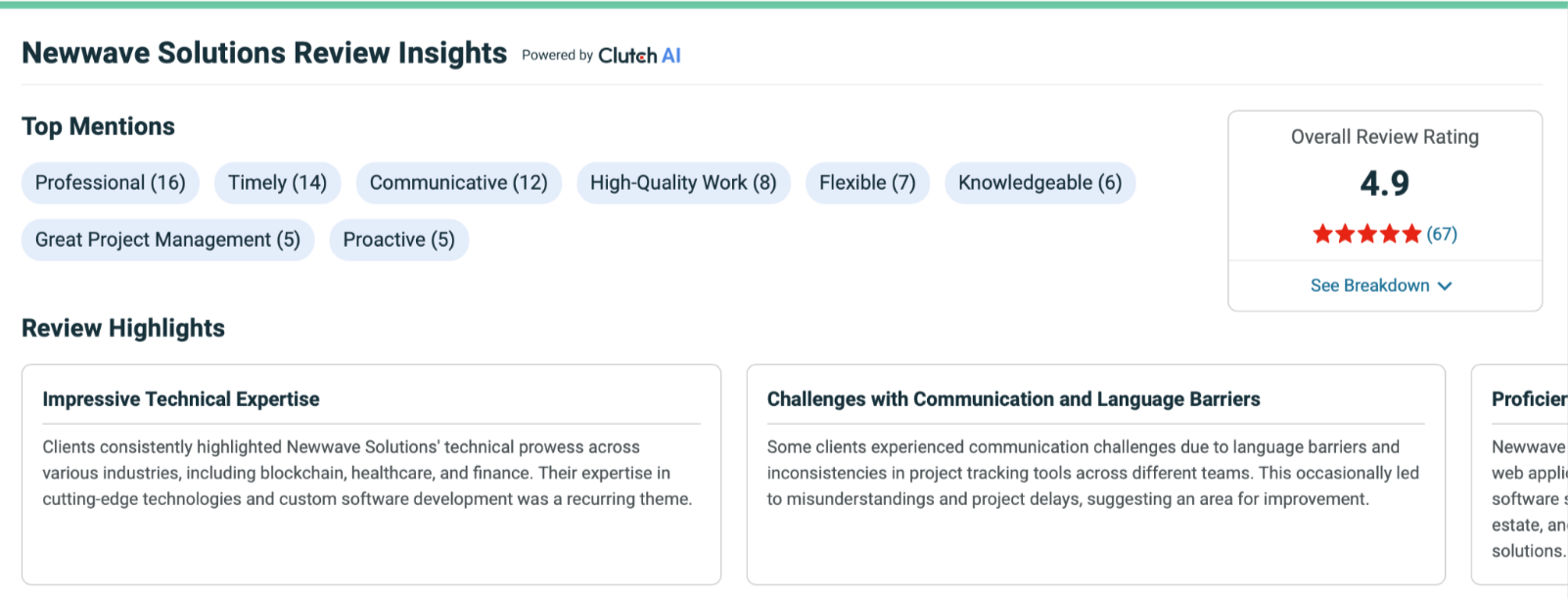Open the See Breakdown link
The width and height of the screenshot is (1568, 599).
1369,286
